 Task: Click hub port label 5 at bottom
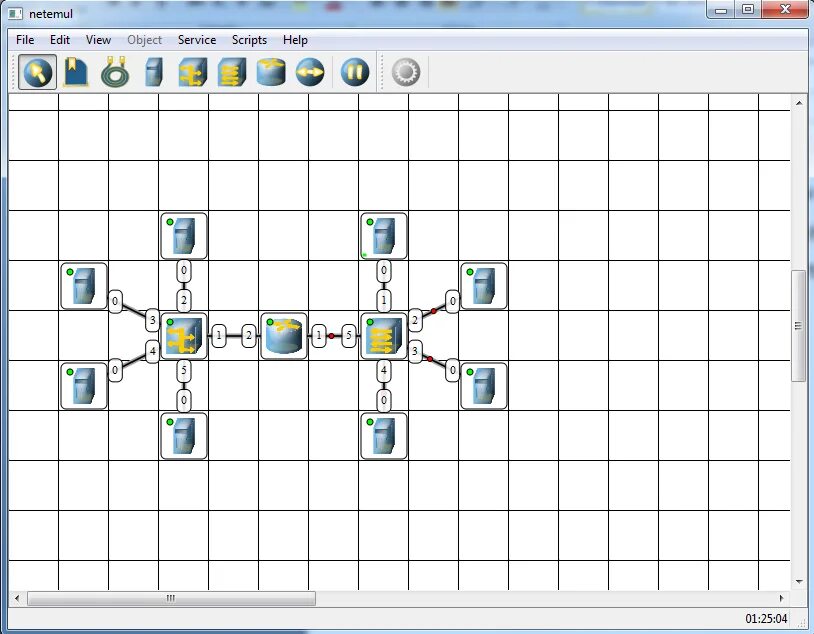pyautogui.click(x=184, y=370)
